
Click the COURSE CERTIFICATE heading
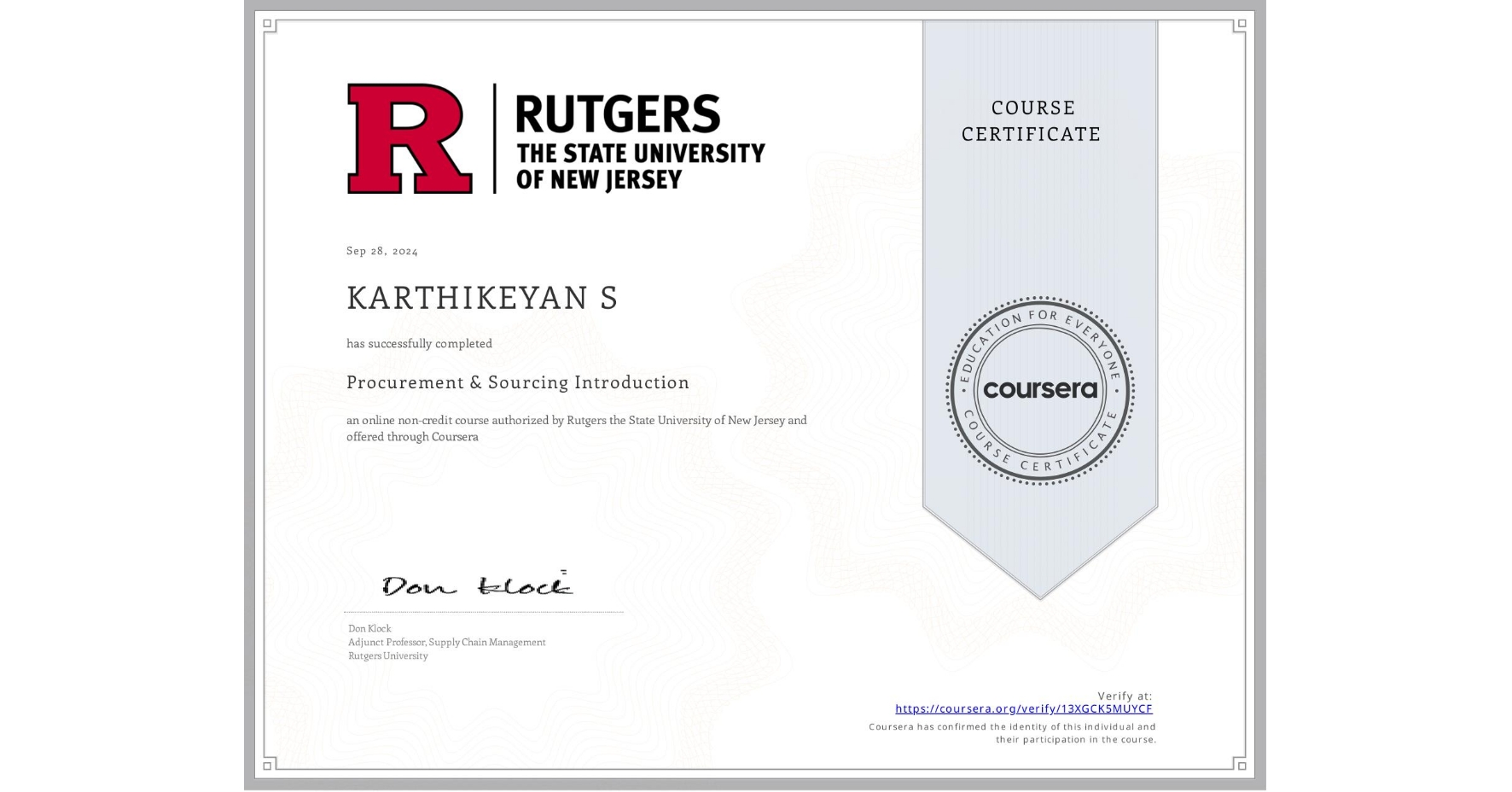pyautogui.click(x=1030, y=121)
